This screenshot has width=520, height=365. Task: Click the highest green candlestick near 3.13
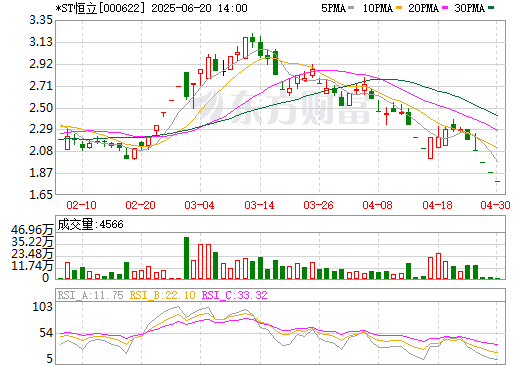253,40
